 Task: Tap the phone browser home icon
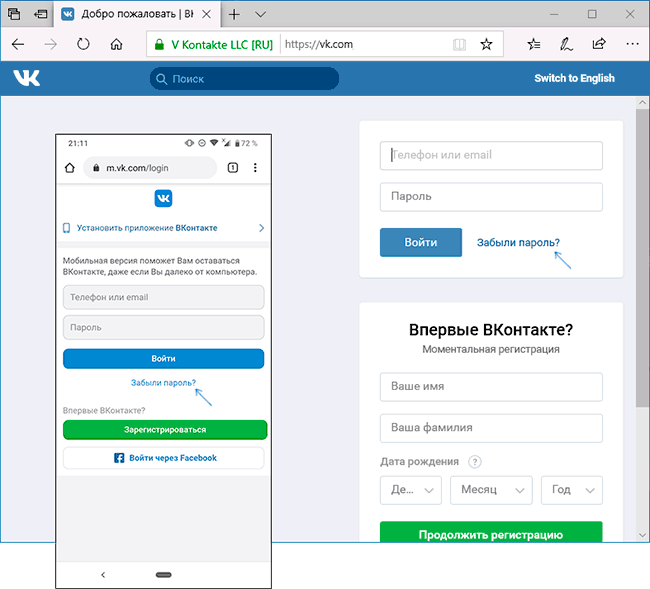point(70,168)
